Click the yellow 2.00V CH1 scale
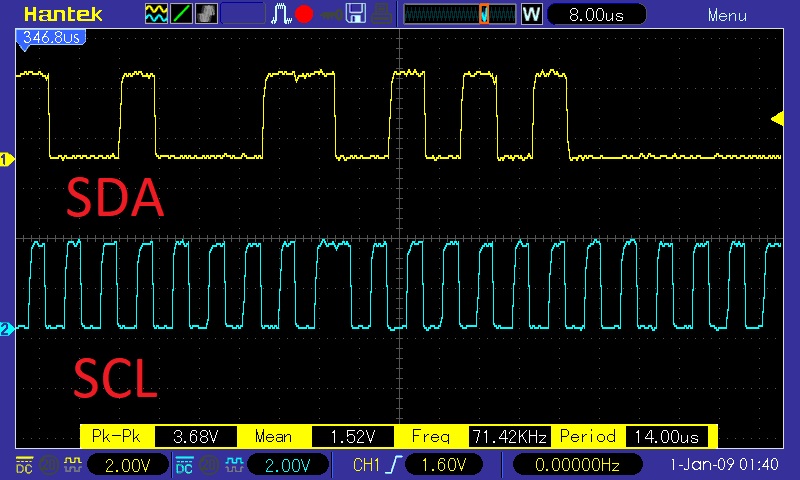 point(128,465)
